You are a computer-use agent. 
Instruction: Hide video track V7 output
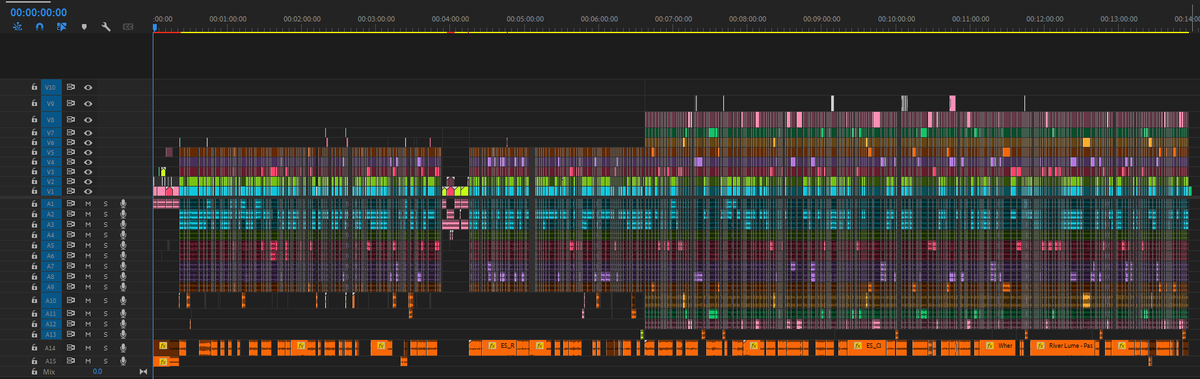88,132
